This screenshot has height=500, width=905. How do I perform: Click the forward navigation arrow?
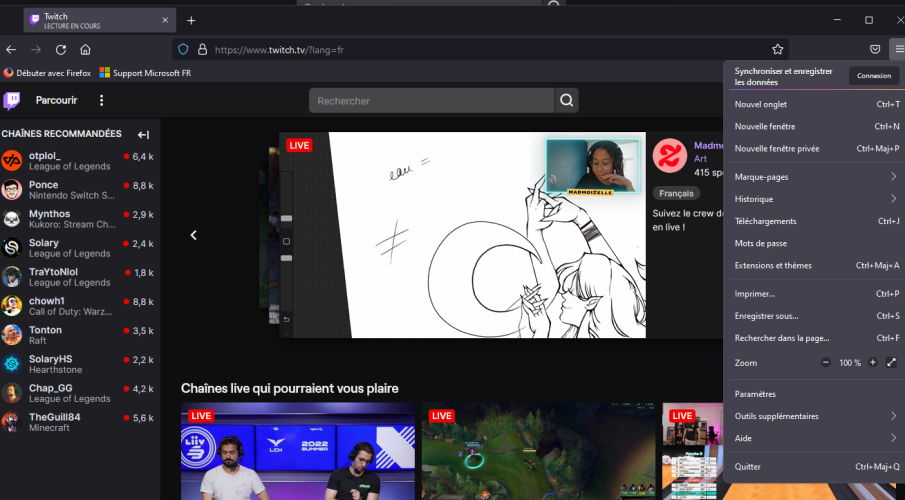tap(36, 50)
